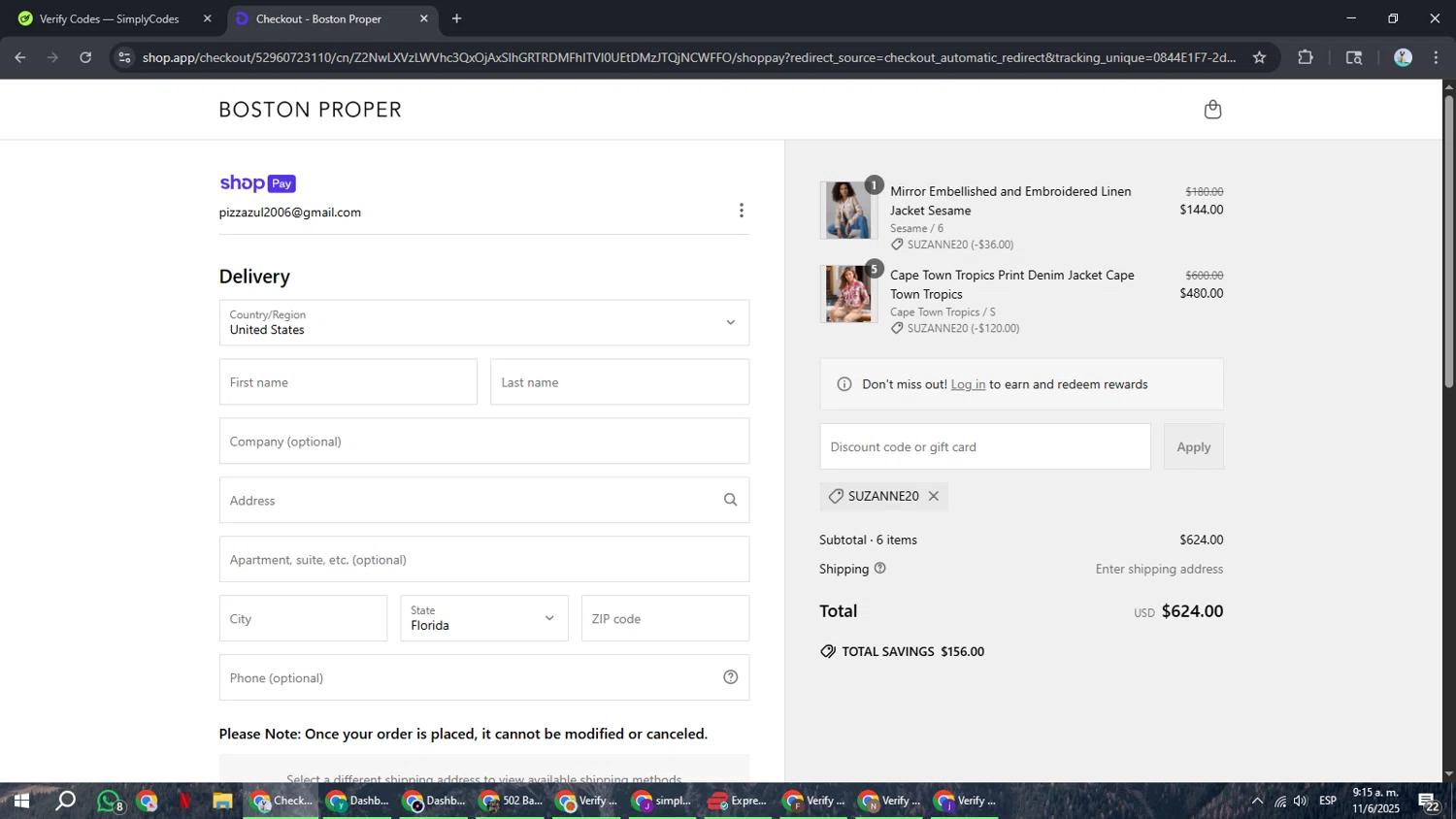Open WhatsApp from the taskbar

(110, 801)
